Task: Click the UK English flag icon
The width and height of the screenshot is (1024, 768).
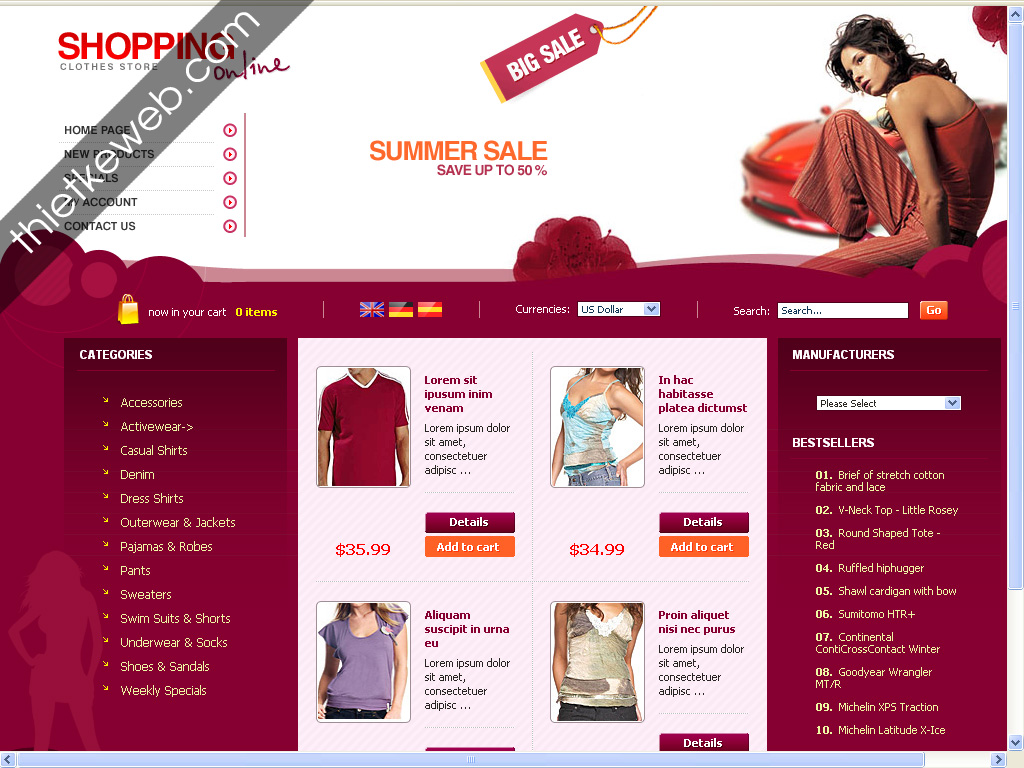Action: click(372, 310)
